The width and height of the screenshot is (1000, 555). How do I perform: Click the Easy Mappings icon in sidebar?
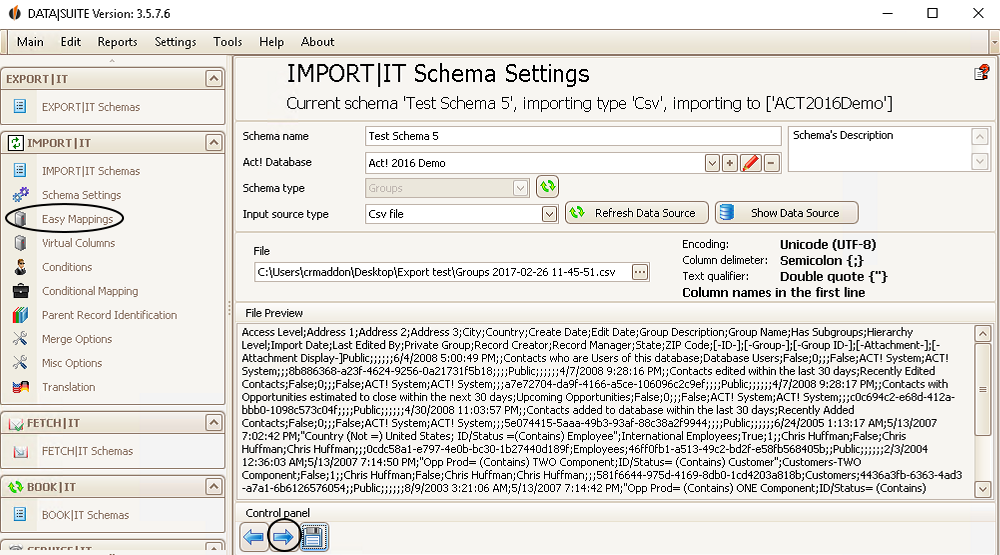(20, 219)
